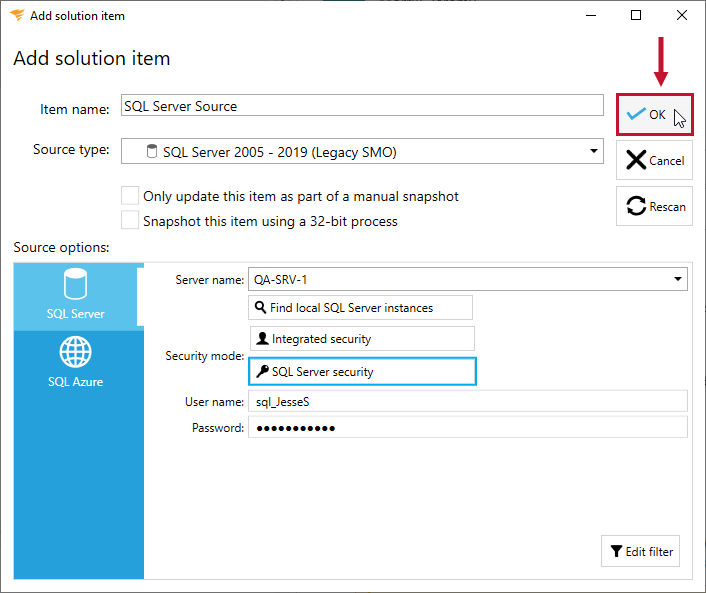Close the Add solution item window
This screenshot has height=593, width=706.
click(x=682, y=15)
